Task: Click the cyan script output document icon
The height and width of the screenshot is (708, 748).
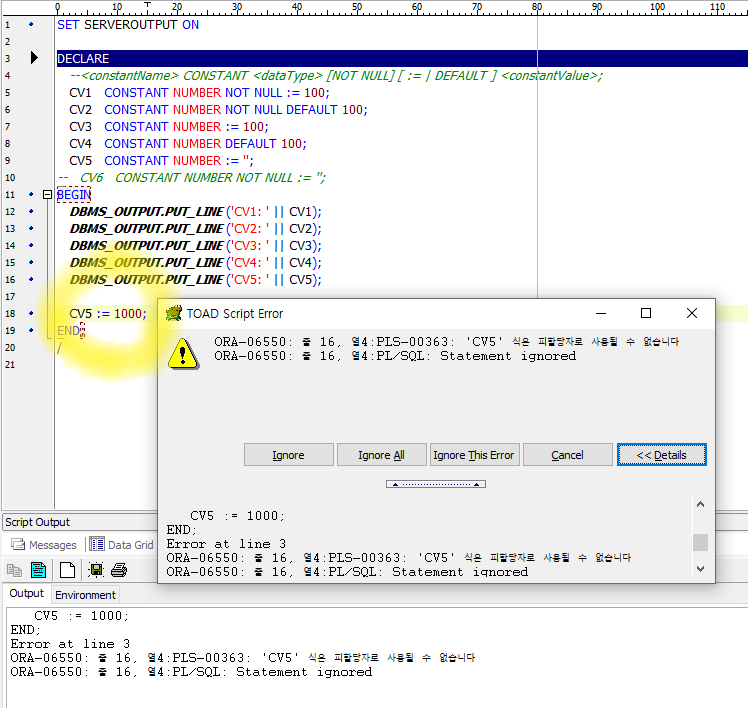Action: coord(39,570)
